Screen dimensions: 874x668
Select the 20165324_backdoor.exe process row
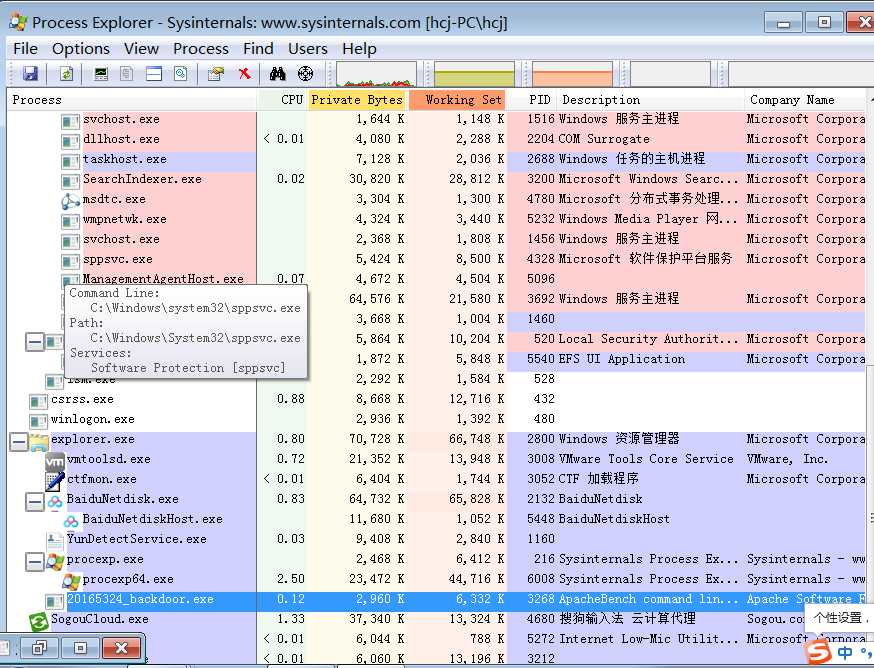(437, 601)
